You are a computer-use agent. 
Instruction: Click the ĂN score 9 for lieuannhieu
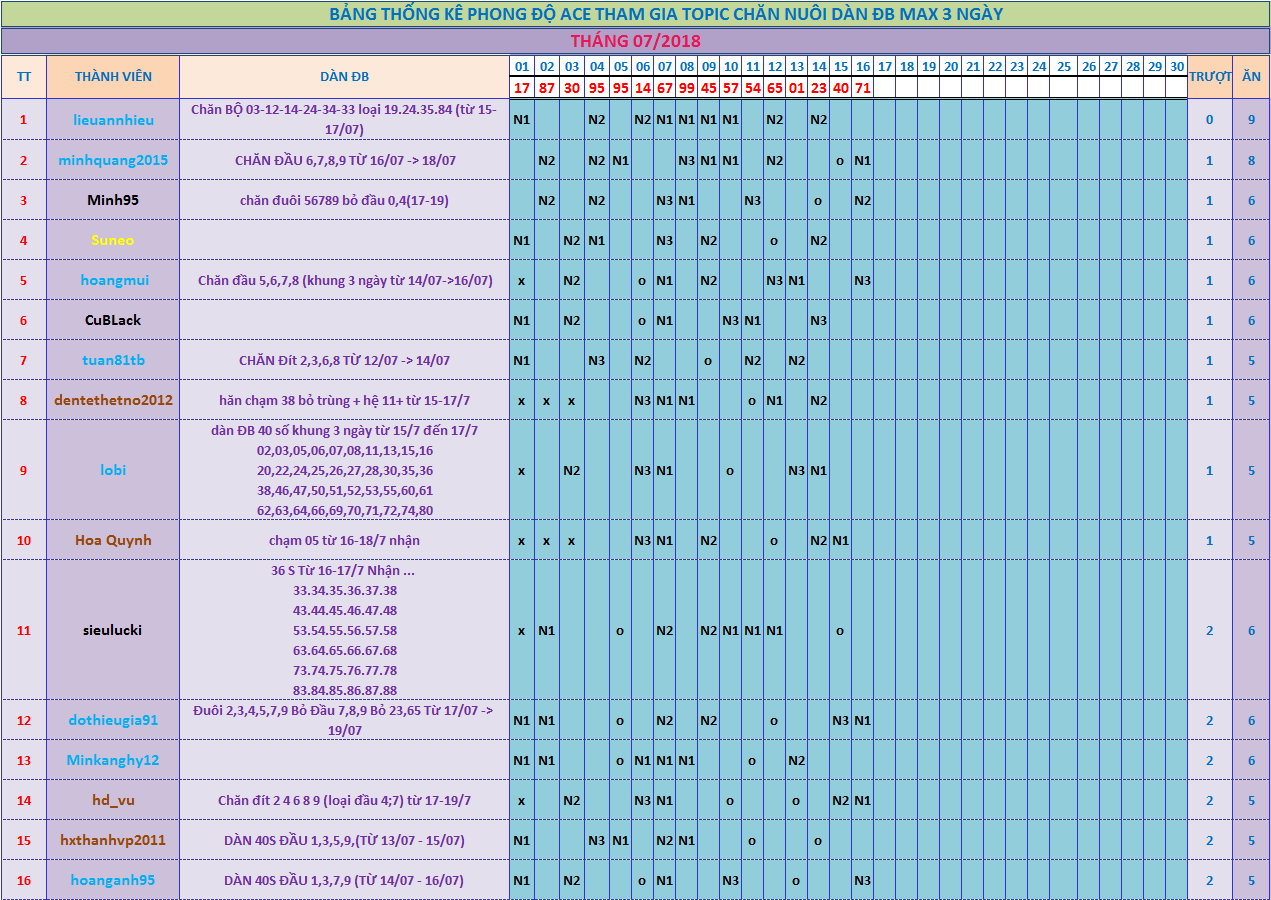click(x=1251, y=120)
